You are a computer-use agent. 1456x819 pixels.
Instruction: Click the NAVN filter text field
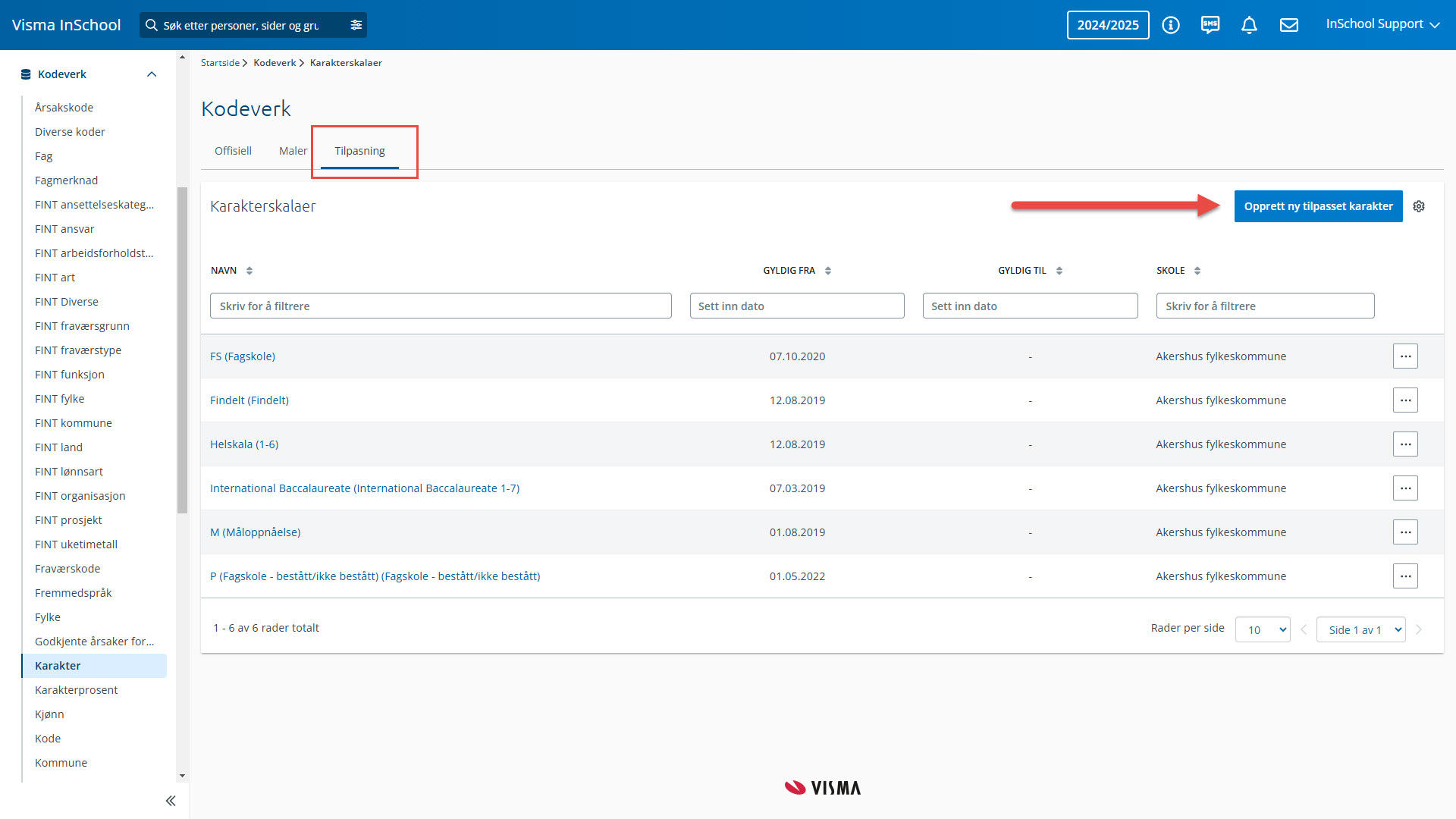pos(441,306)
